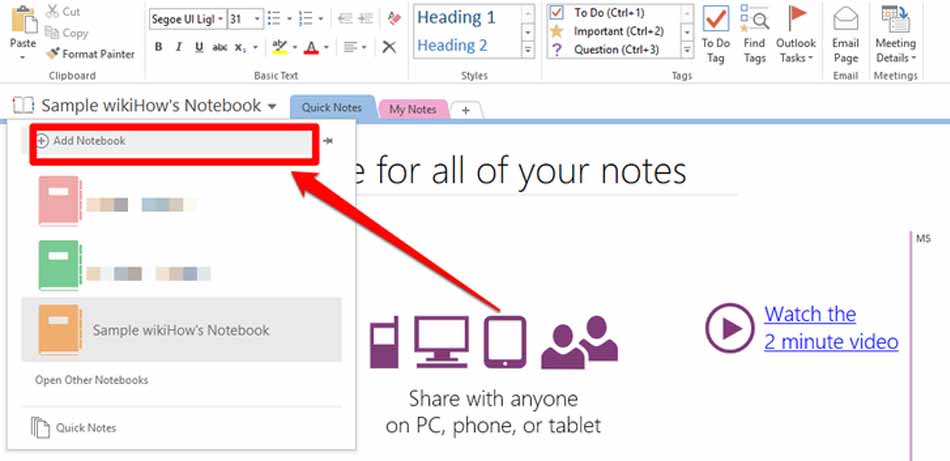Clear all formatting with eraser icon
Image resolution: width=950 pixels, height=461 pixels.
394,19
